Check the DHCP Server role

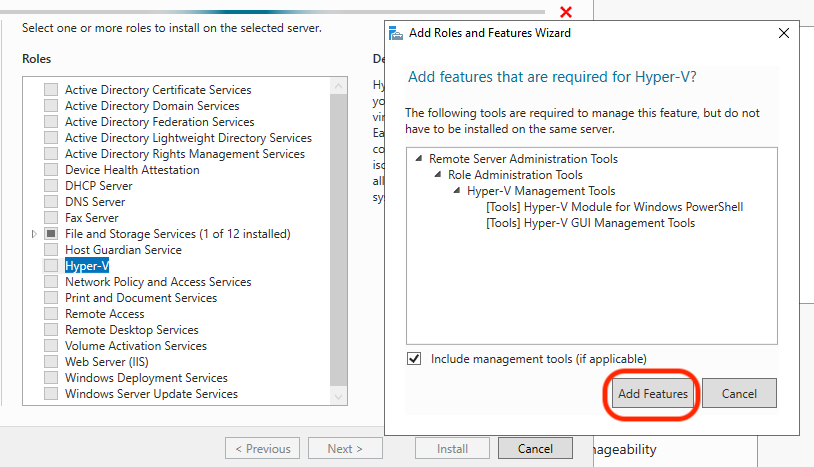coord(51,185)
